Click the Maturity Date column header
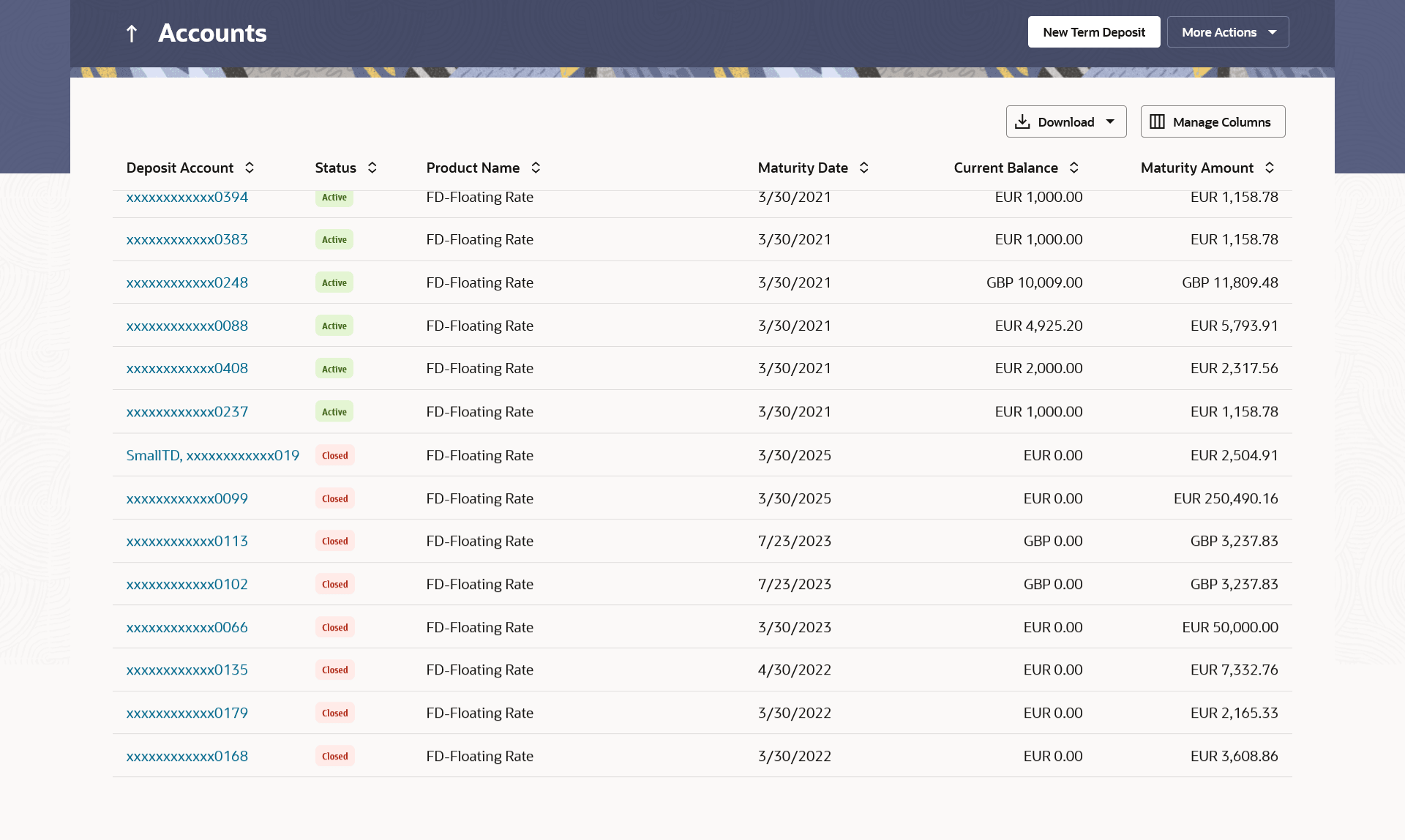1405x840 pixels. point(803,168)
